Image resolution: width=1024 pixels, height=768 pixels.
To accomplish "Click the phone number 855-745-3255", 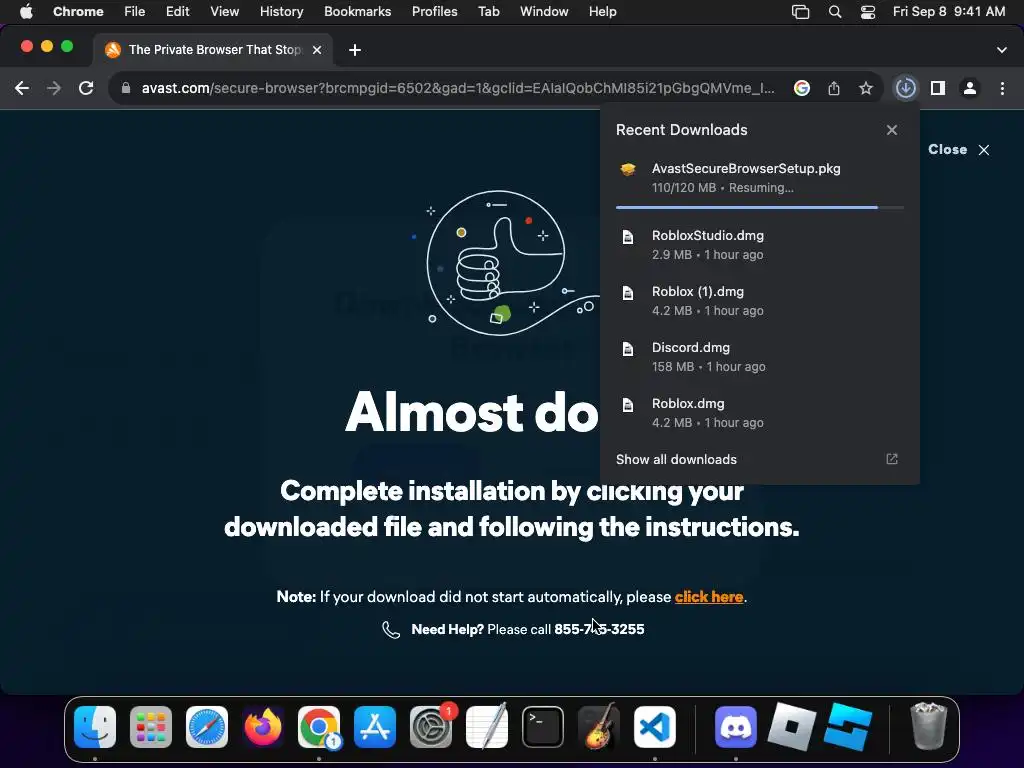I will [x=599, y=629].
